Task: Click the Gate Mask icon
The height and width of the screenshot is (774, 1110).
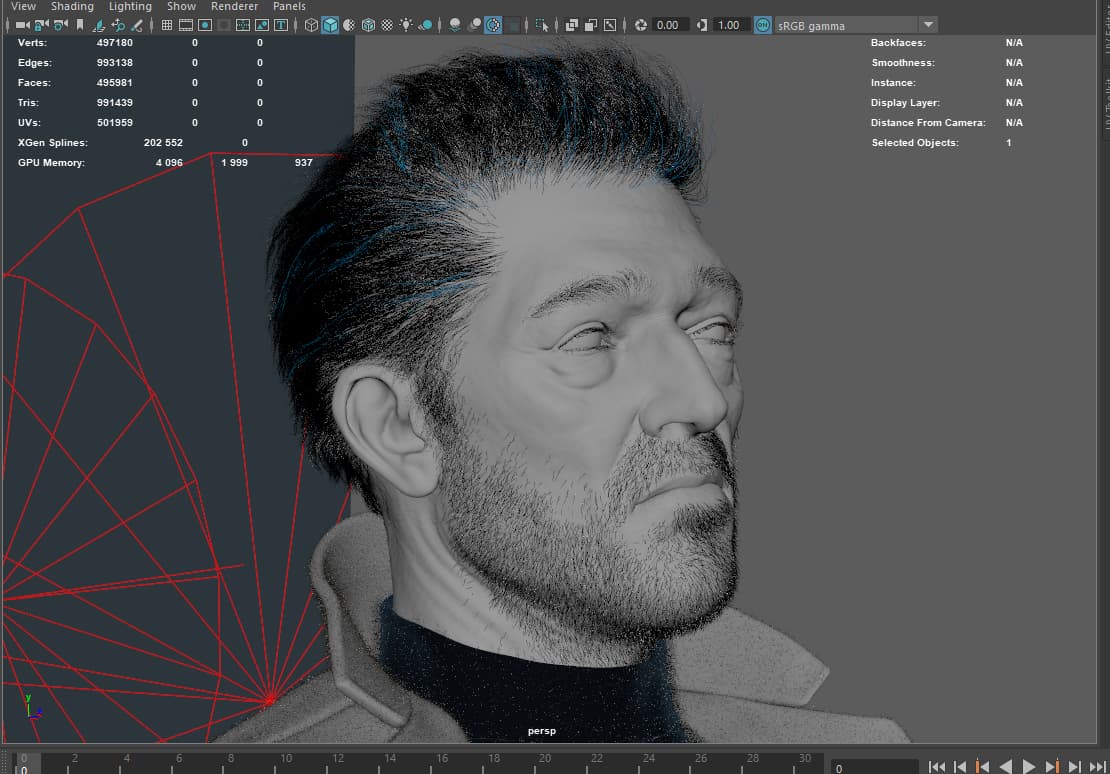Action: pyautogui.click(x=224, y=25)
